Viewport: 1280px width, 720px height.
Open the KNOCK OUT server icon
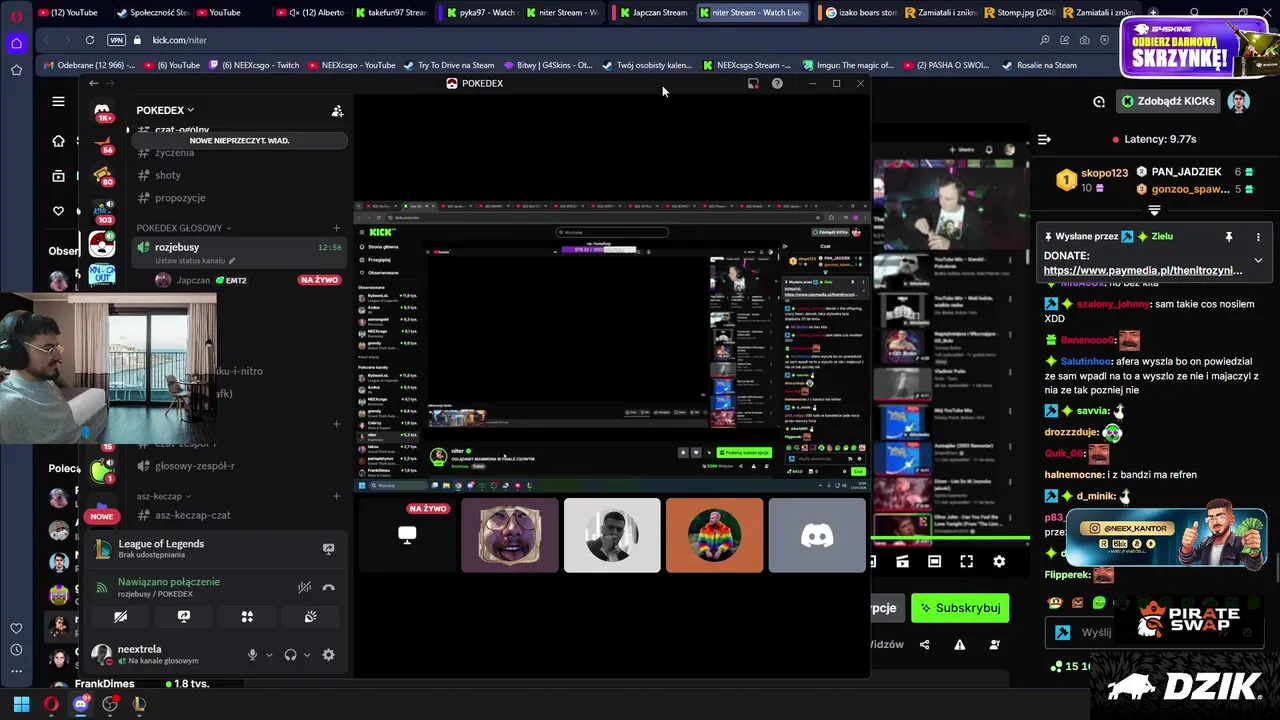click(102, 275)
